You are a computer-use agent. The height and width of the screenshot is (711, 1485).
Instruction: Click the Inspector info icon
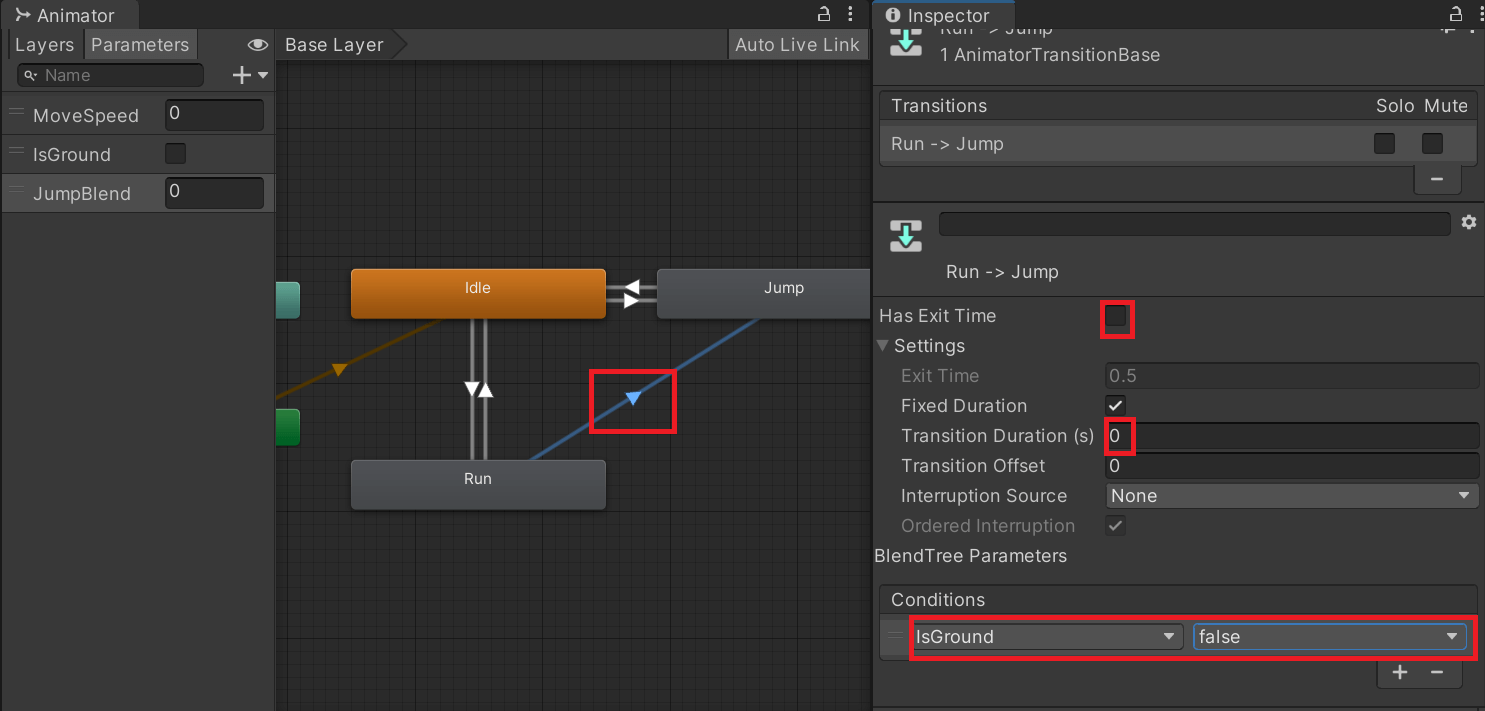pyautogui.click(x=893, y=15)
